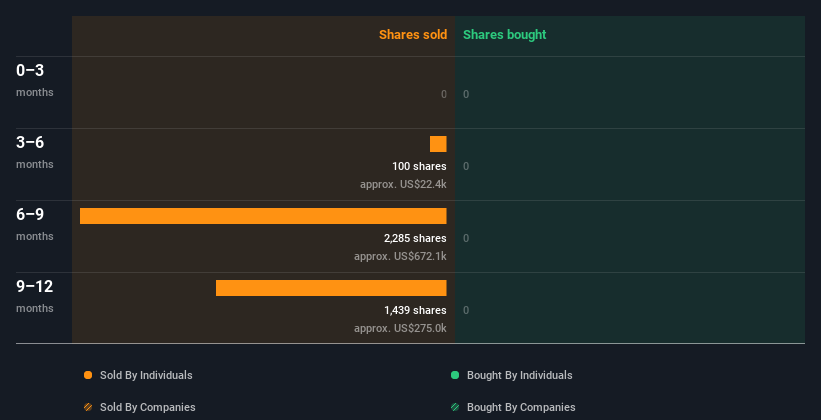Viewport: 821px width, 420px height.
Task: Click the orange Sold By Individuals legend dot
Action: click(x=88, y=375)
